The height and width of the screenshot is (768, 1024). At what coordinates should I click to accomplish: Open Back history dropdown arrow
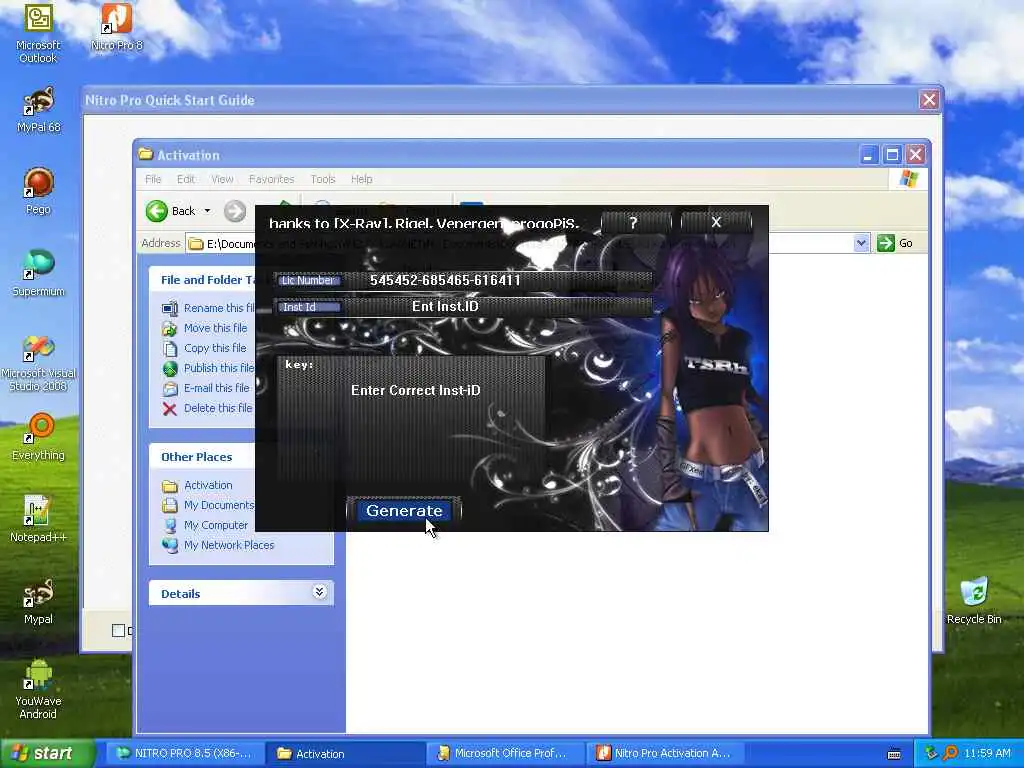(x=208, y=211)
